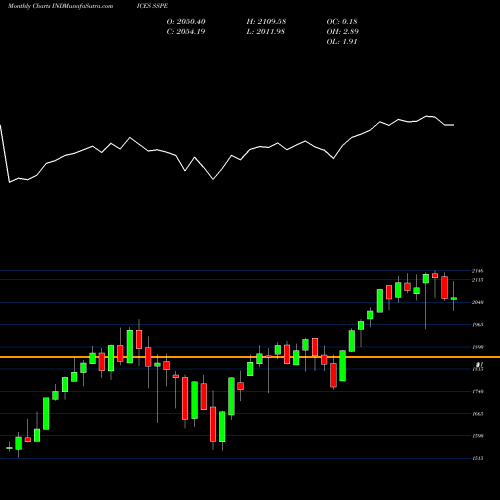Click the orange horizontal price line
The height and width of the screenshot is (500, 500).
coord(250,357)
